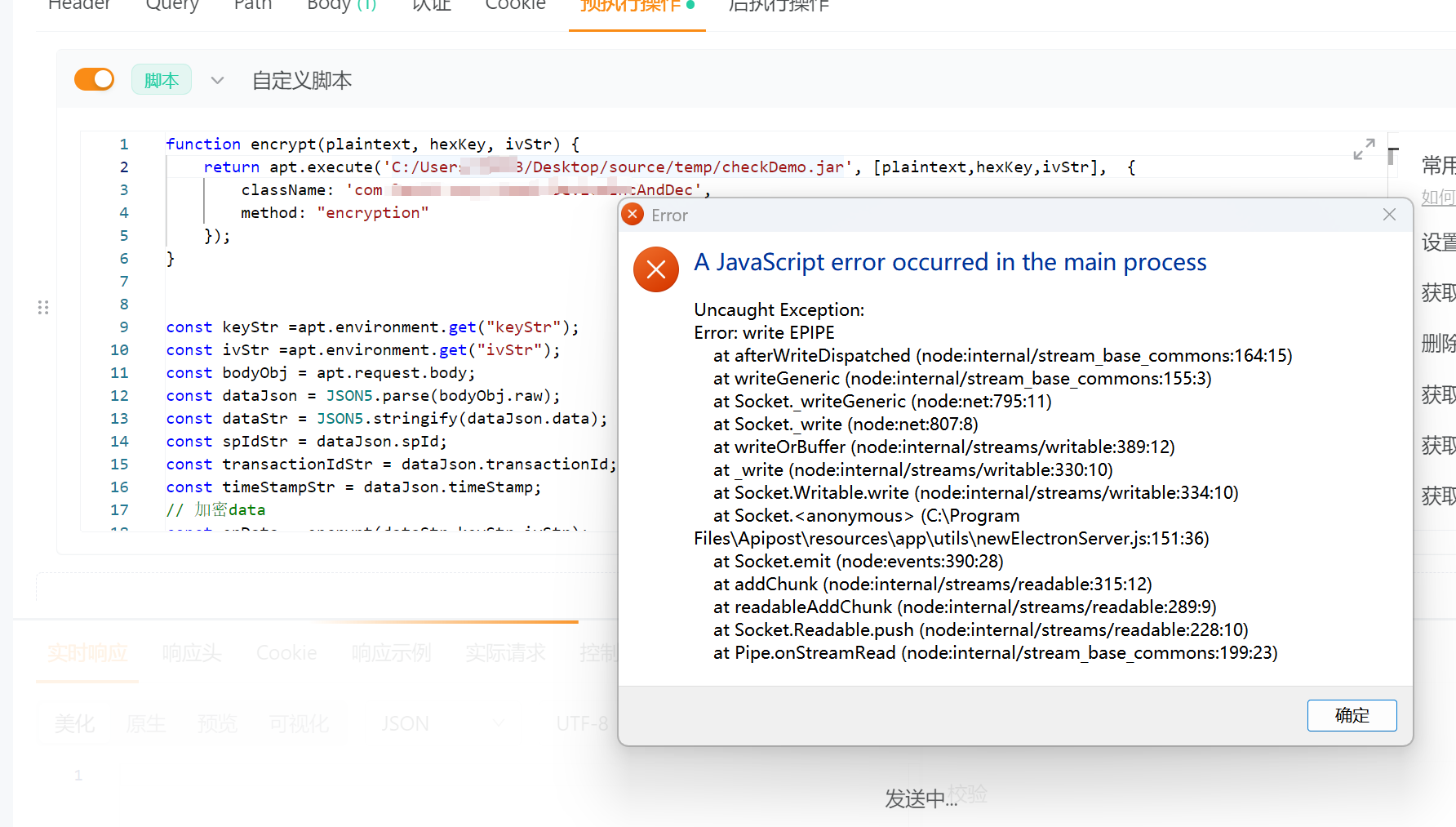Close the Error dialog with X
The width and height of the screenshot is (1456, 827).
coord(1389,215)
